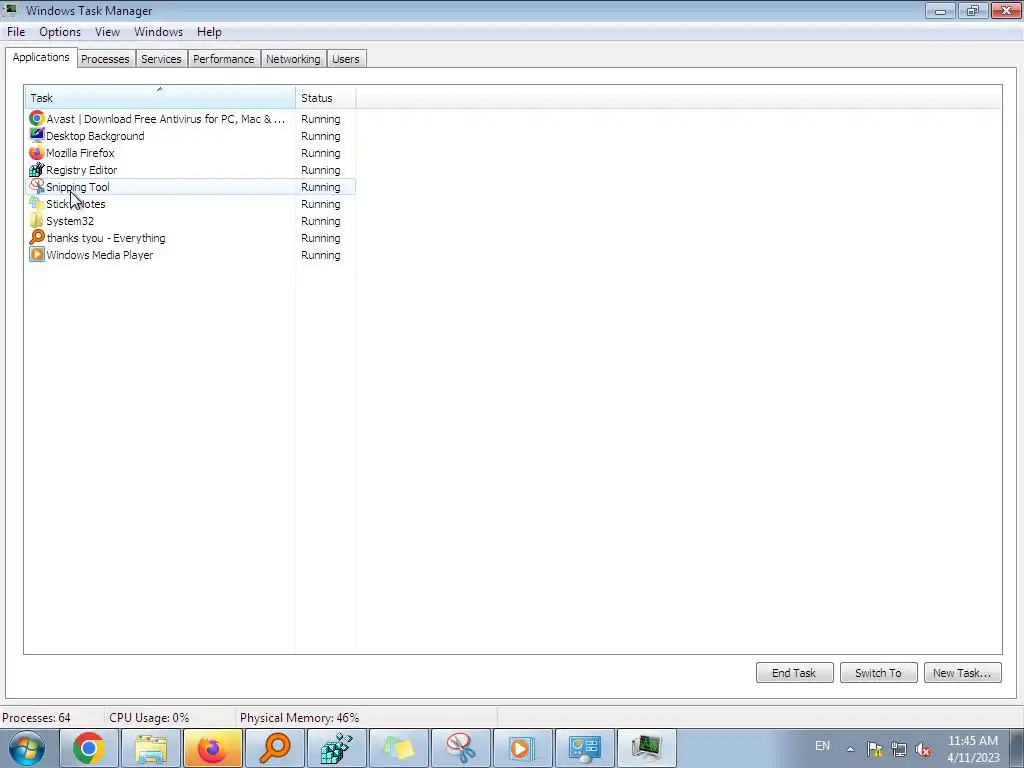Image resolution: width=1024 pixels, height=768 pixels.
Task: Click the taskbar clock showing 11:45 AM
Action: pyautogui.click(x=973, y=749)
